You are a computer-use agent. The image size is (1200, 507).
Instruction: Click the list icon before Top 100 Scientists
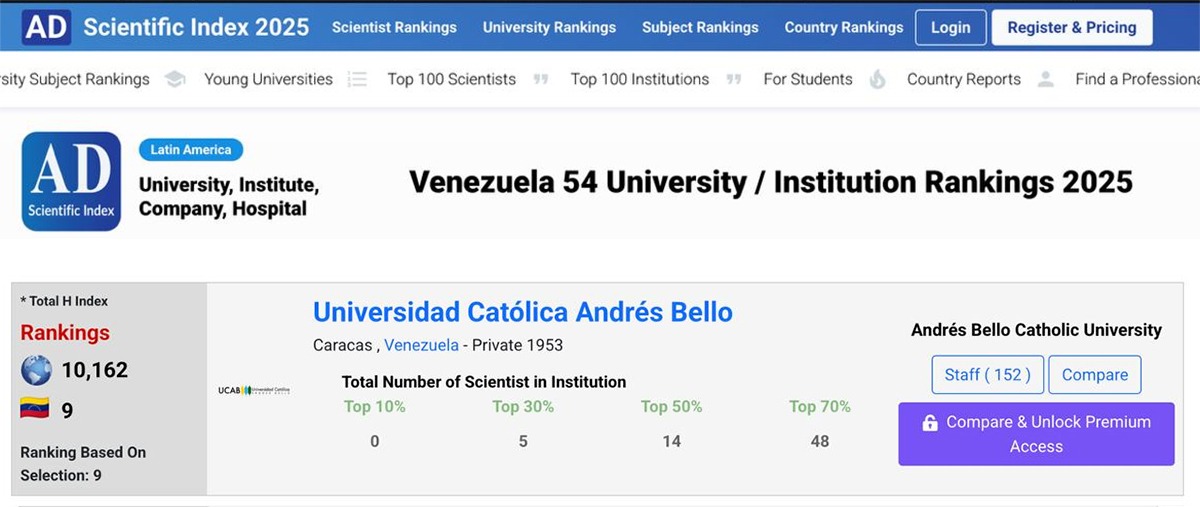point(358,80)
